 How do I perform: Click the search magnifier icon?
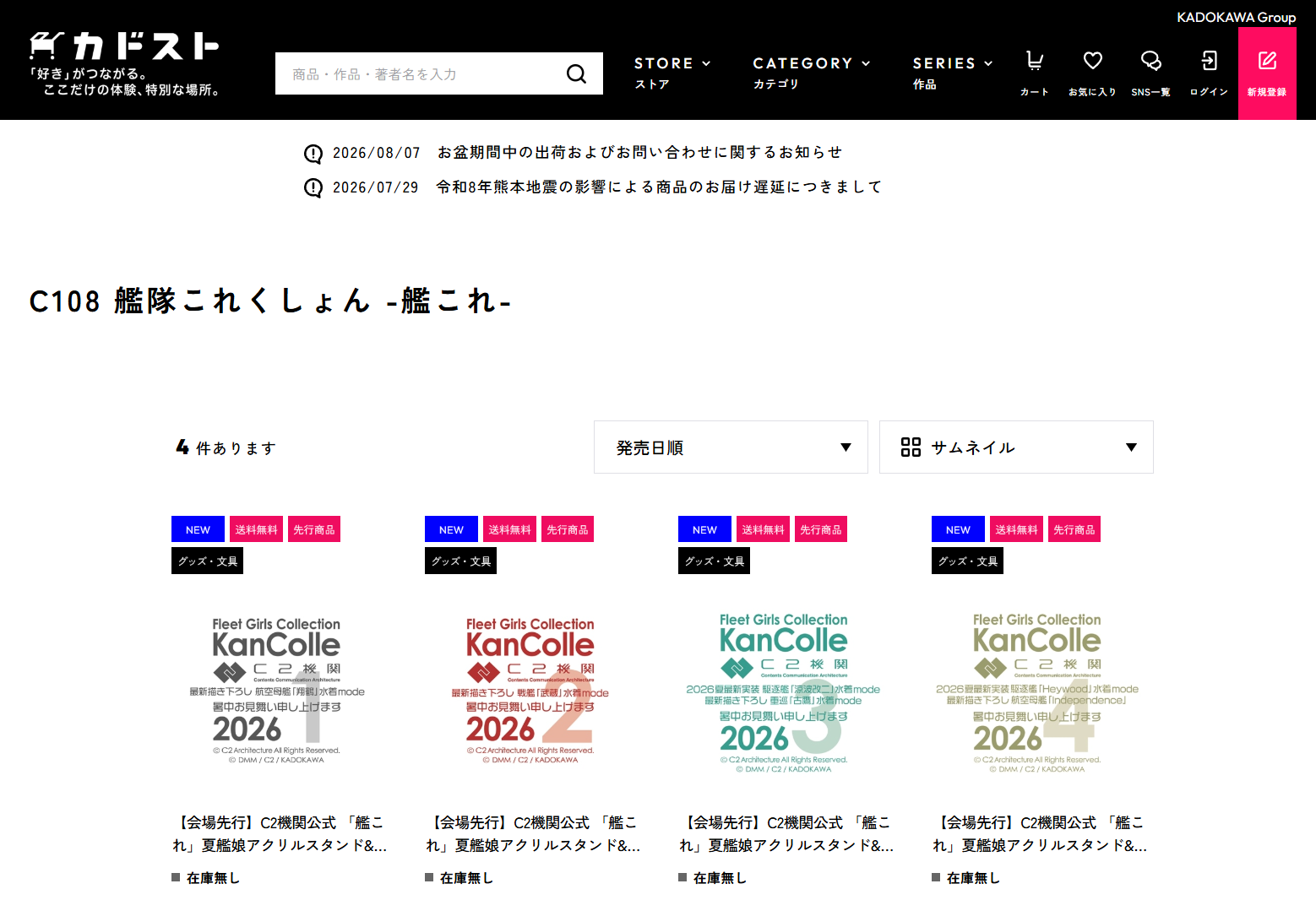pos(576,74)
